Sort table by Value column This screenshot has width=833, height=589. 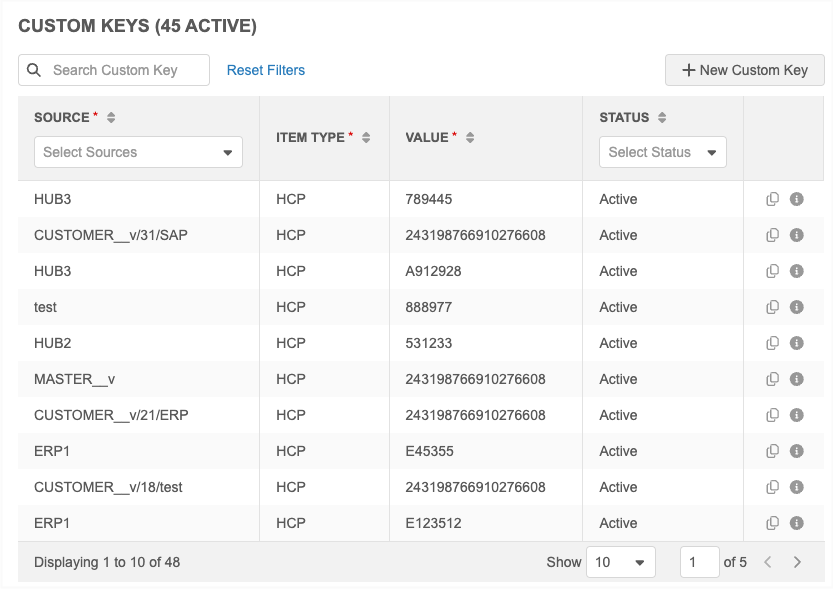(x=470, y=138)
